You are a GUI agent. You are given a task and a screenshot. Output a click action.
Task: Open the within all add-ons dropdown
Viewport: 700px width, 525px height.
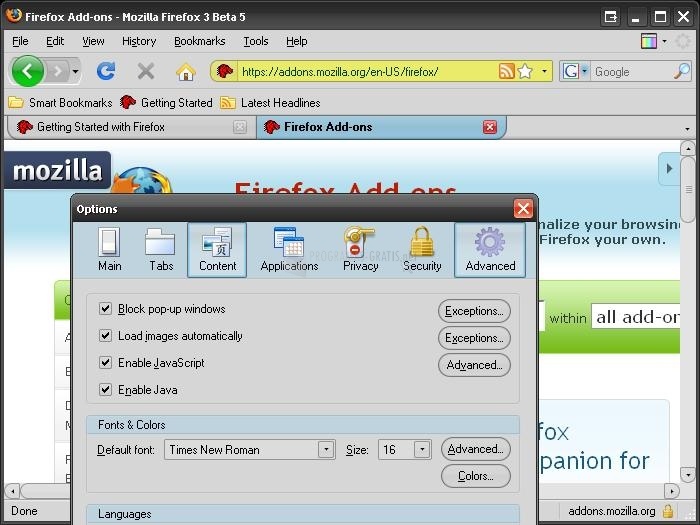coord(636,317)
